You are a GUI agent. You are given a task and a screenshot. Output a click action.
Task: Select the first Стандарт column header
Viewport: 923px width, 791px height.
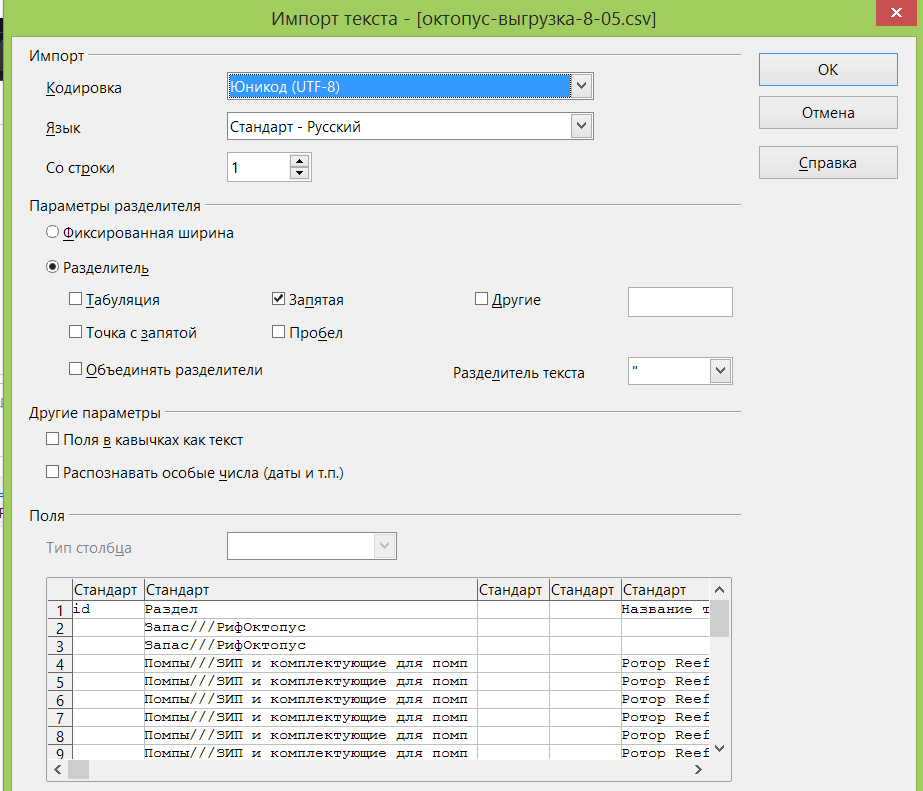coord(108,590)
